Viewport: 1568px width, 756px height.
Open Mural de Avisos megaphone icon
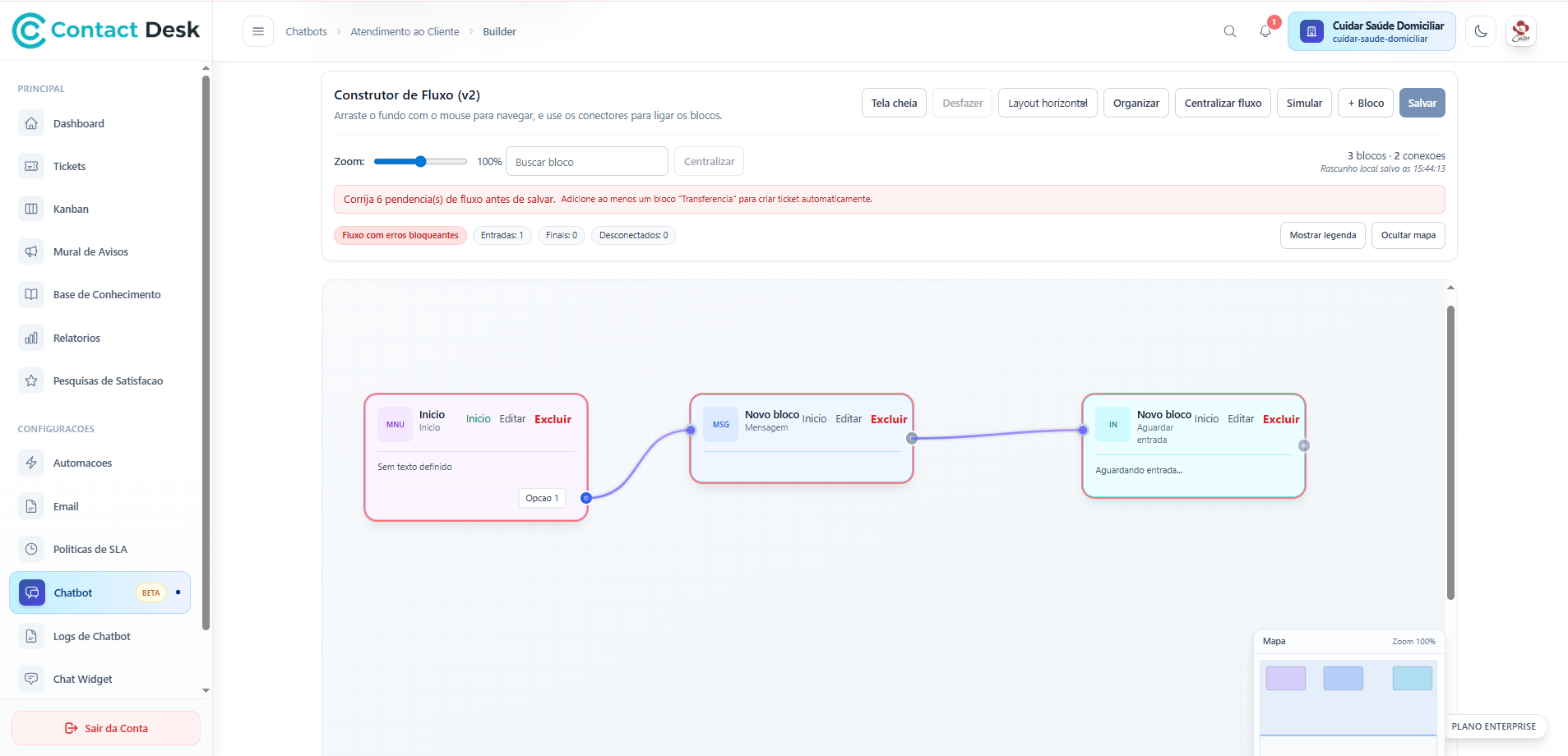[x=31, y=251]
